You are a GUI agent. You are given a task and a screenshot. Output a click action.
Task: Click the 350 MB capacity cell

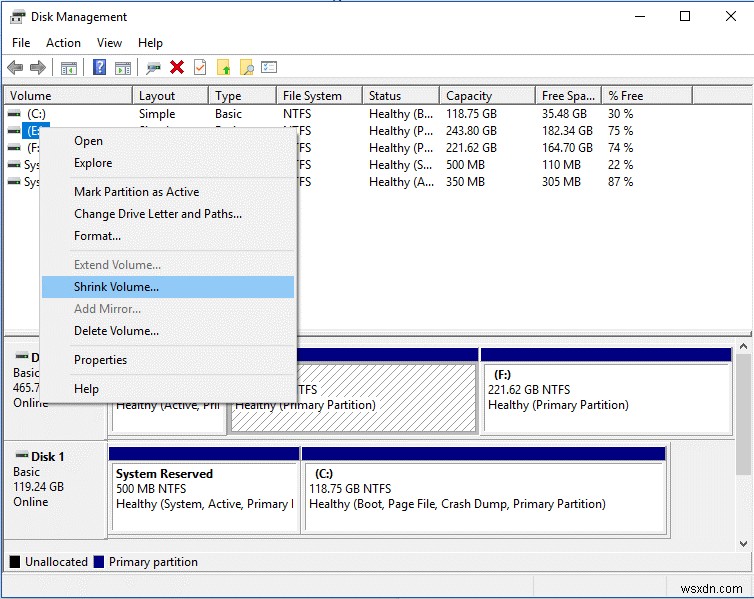(x=465, y=182)
